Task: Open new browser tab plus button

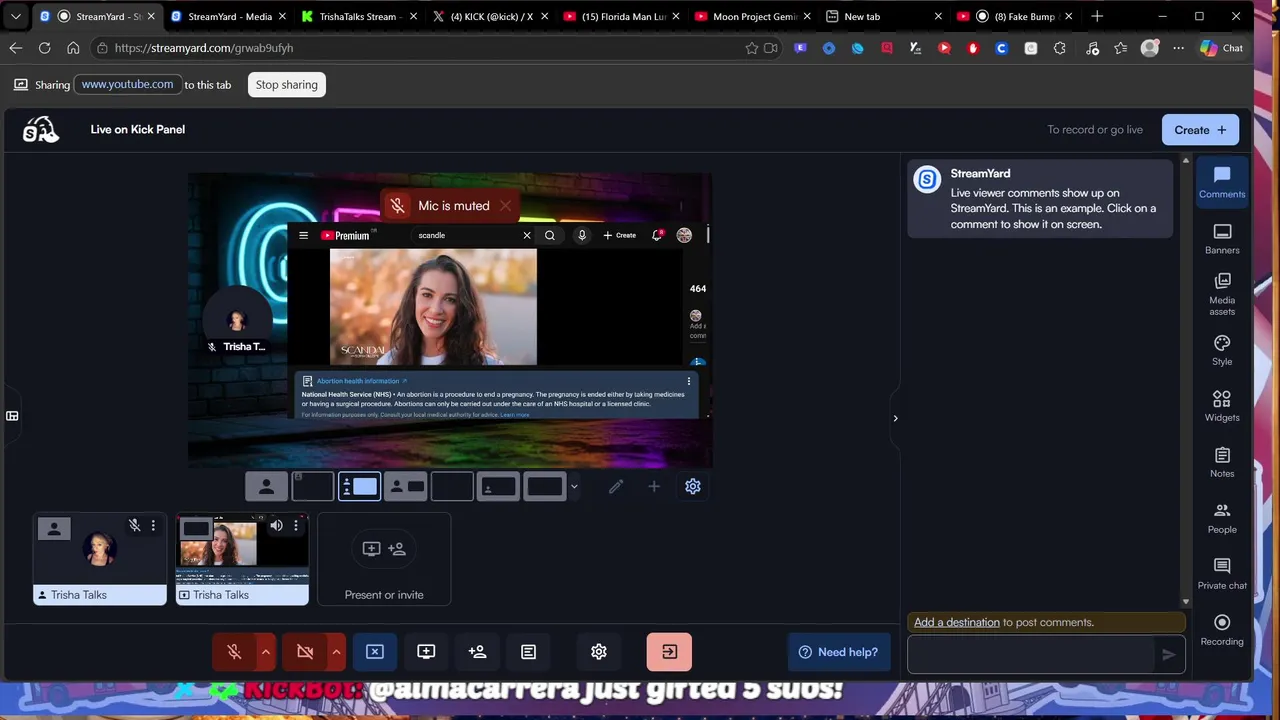Action: (1097, 16)
